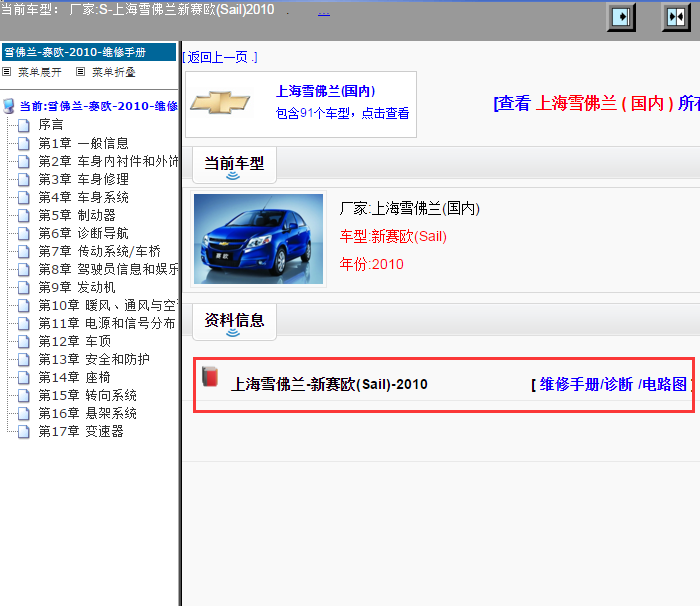Click the page icon beside 第6章 诊断导航

24,234
